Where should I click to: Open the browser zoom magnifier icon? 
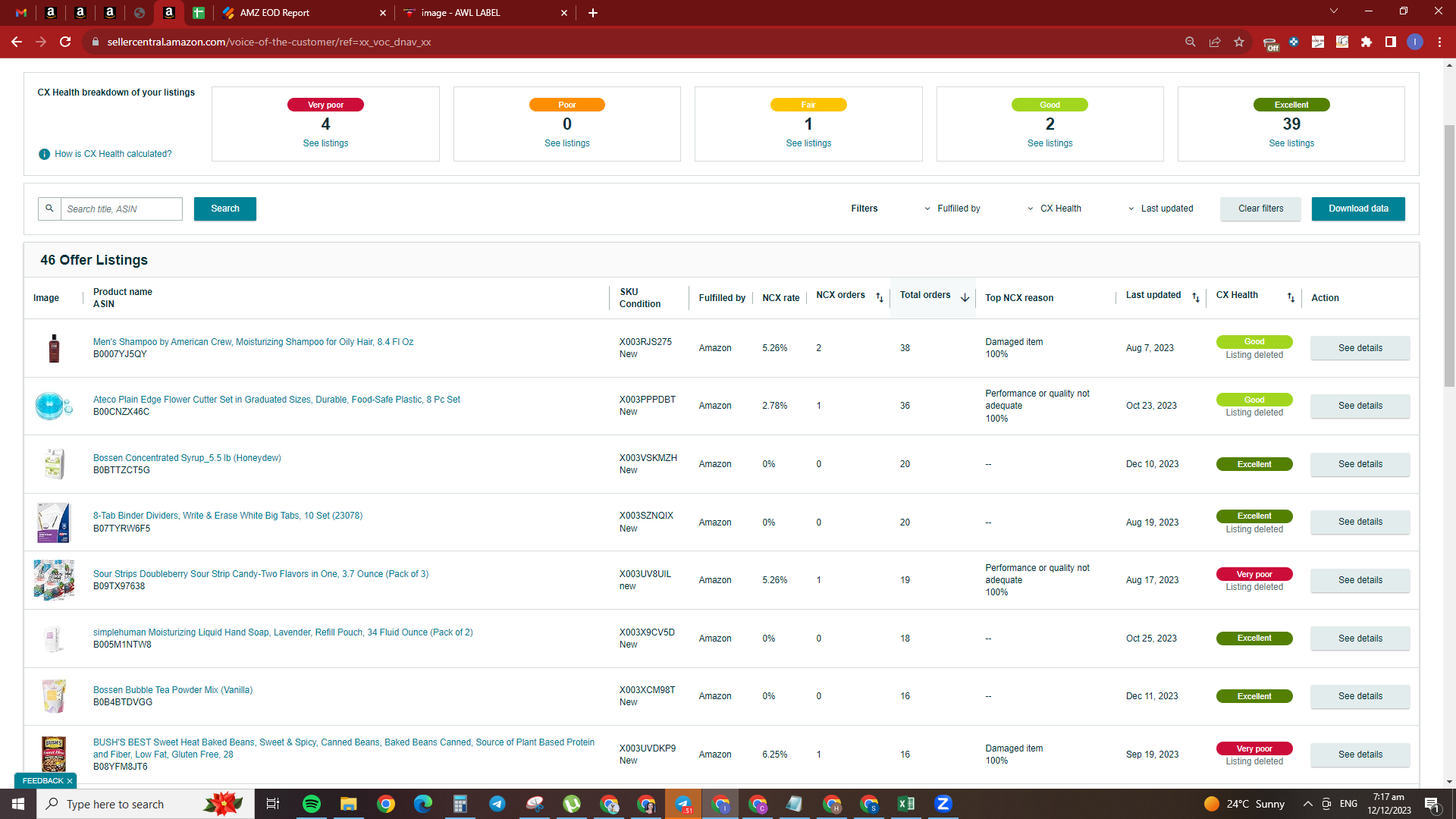pyautogui.click(x=1191, y=42)
